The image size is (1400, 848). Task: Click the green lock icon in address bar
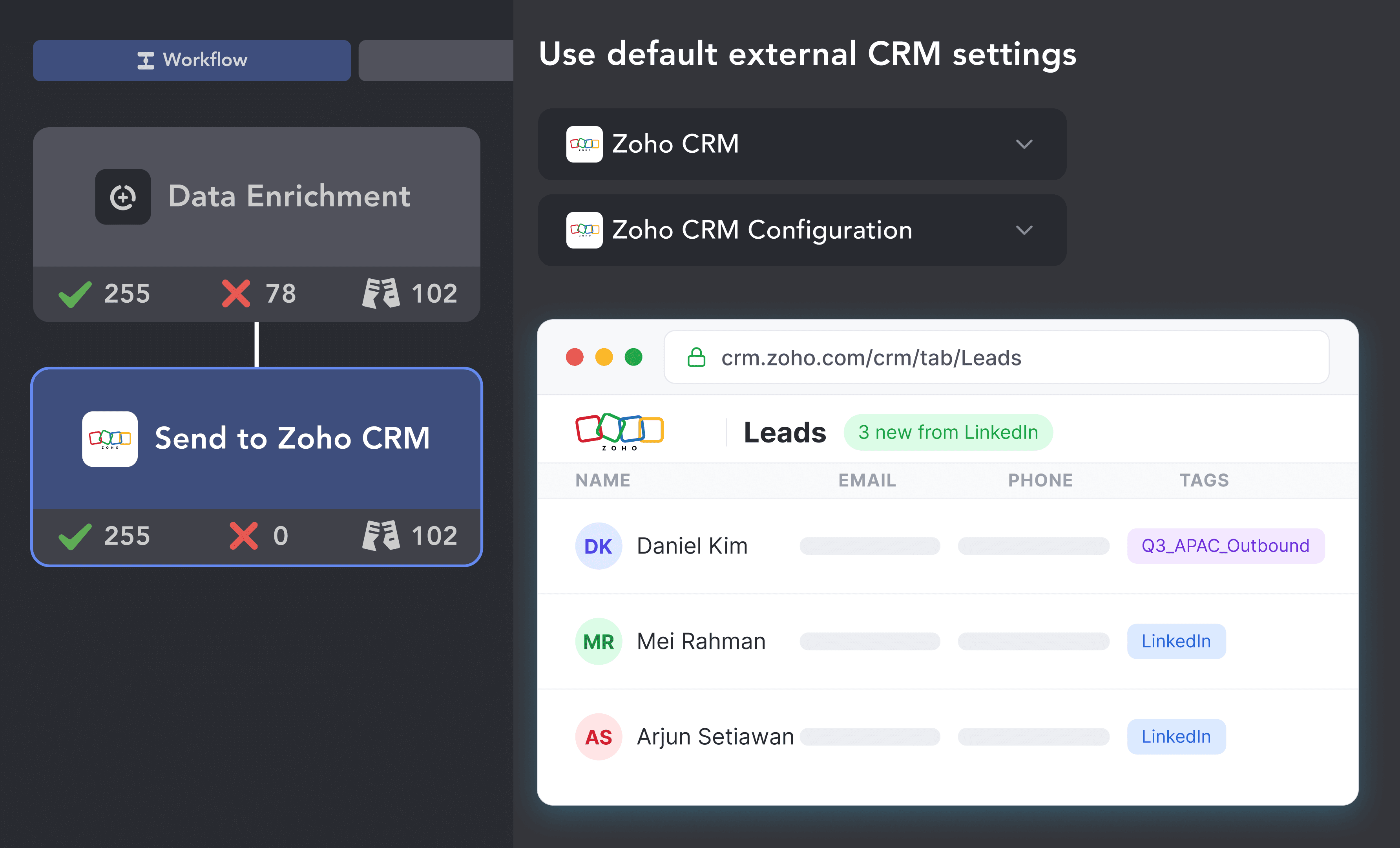(696, 358)
